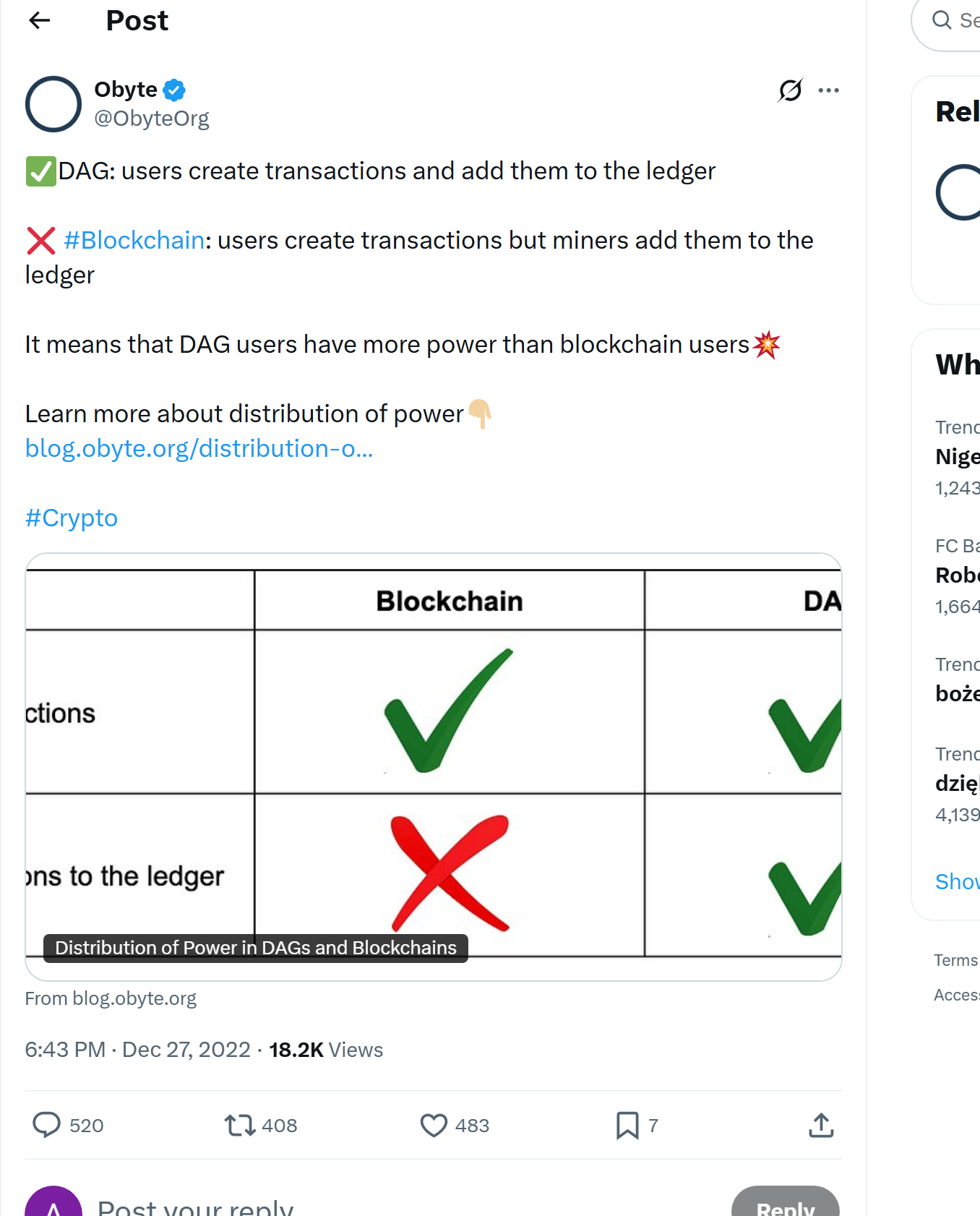The image size is (980, 1216).
Task: Click Obyte's blue verified badge
Action: click(x=173, y=90)
